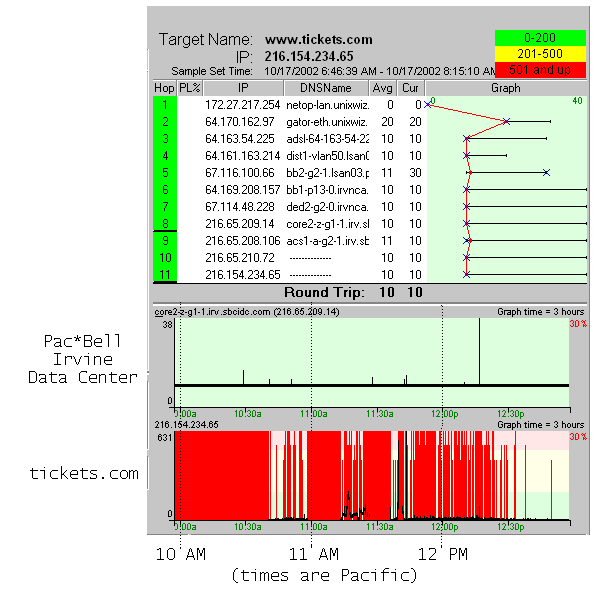
Task: Click hop 1 current latency X marker
Action: pos(427,104)
